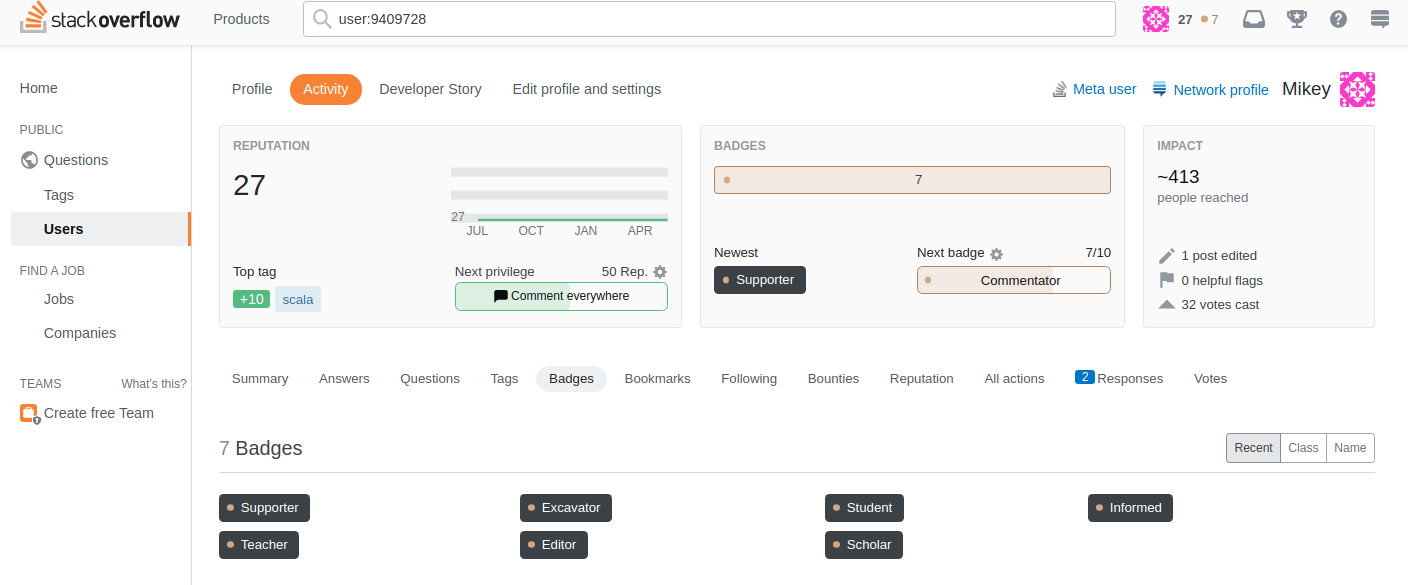Open the site switcher stacks icon

tap(1379, 18)
